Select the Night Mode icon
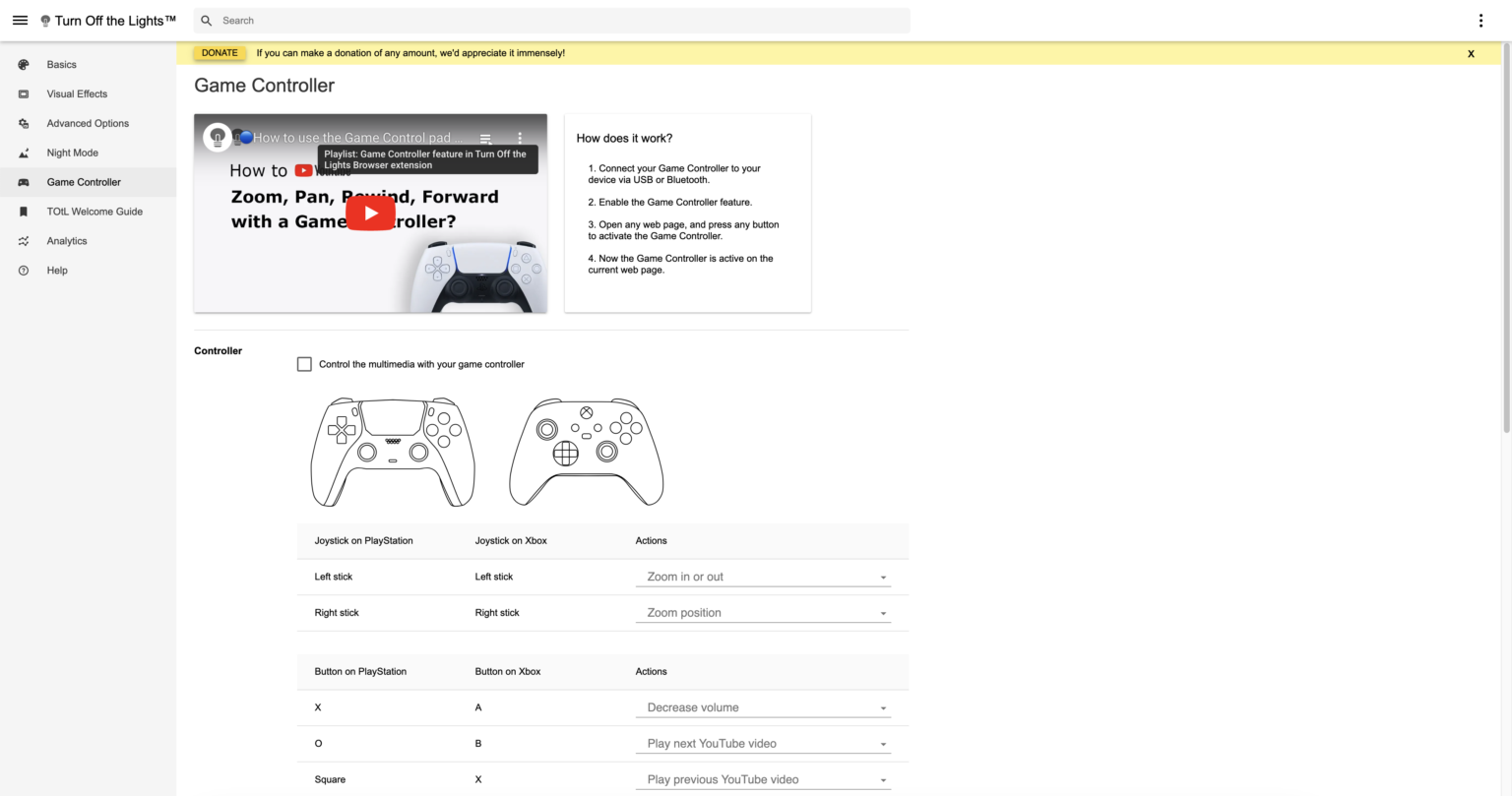Image resolution: width=1512 pixels, height=796 pixels. (23, 153)
